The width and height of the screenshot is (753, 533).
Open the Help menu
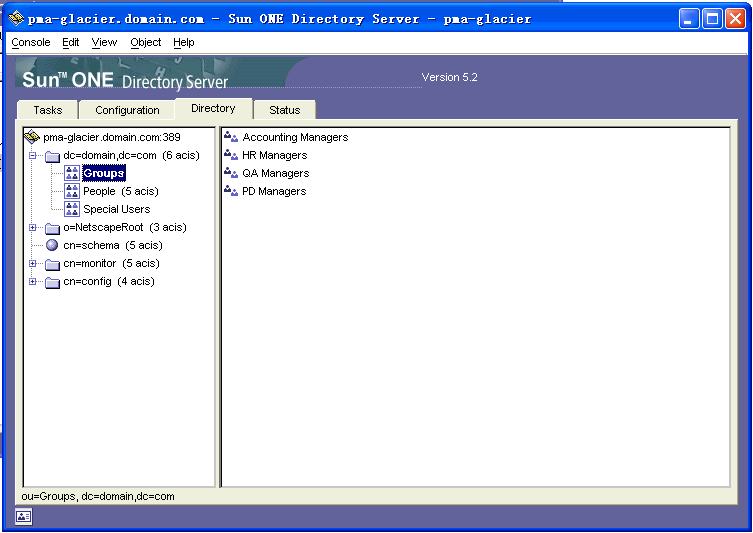tap(183, 42)
